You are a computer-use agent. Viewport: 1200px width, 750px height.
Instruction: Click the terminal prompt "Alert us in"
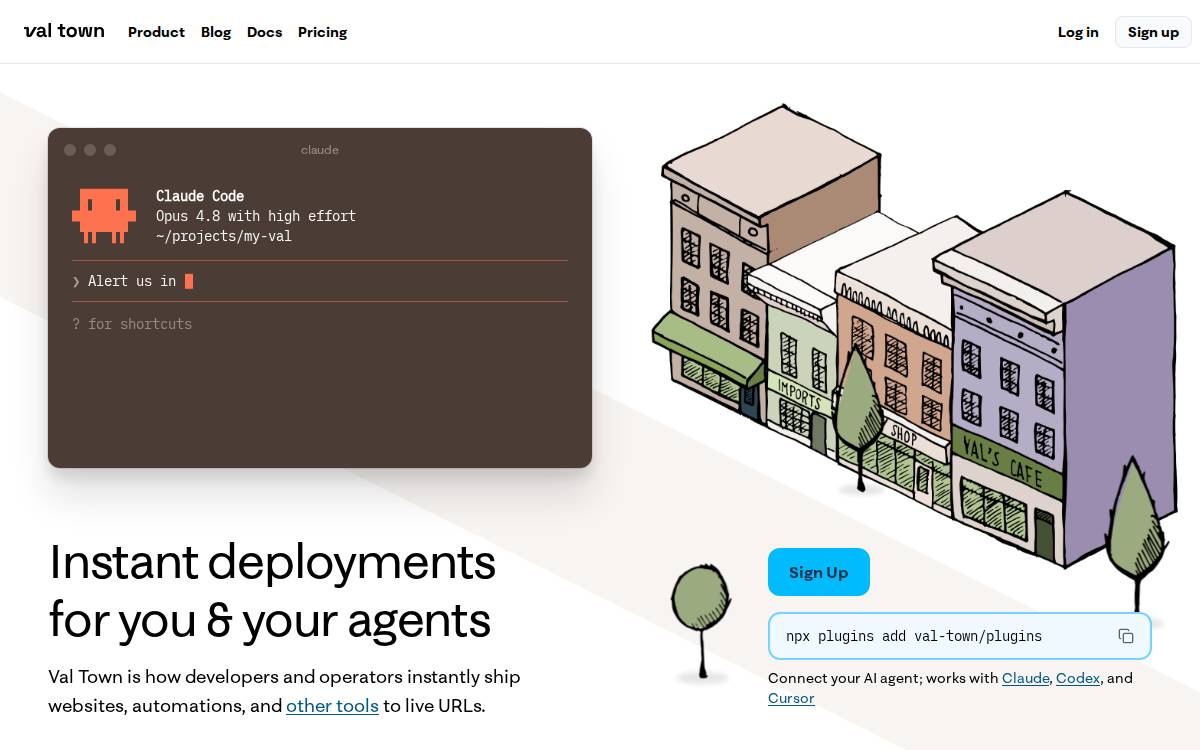[132, 281]
